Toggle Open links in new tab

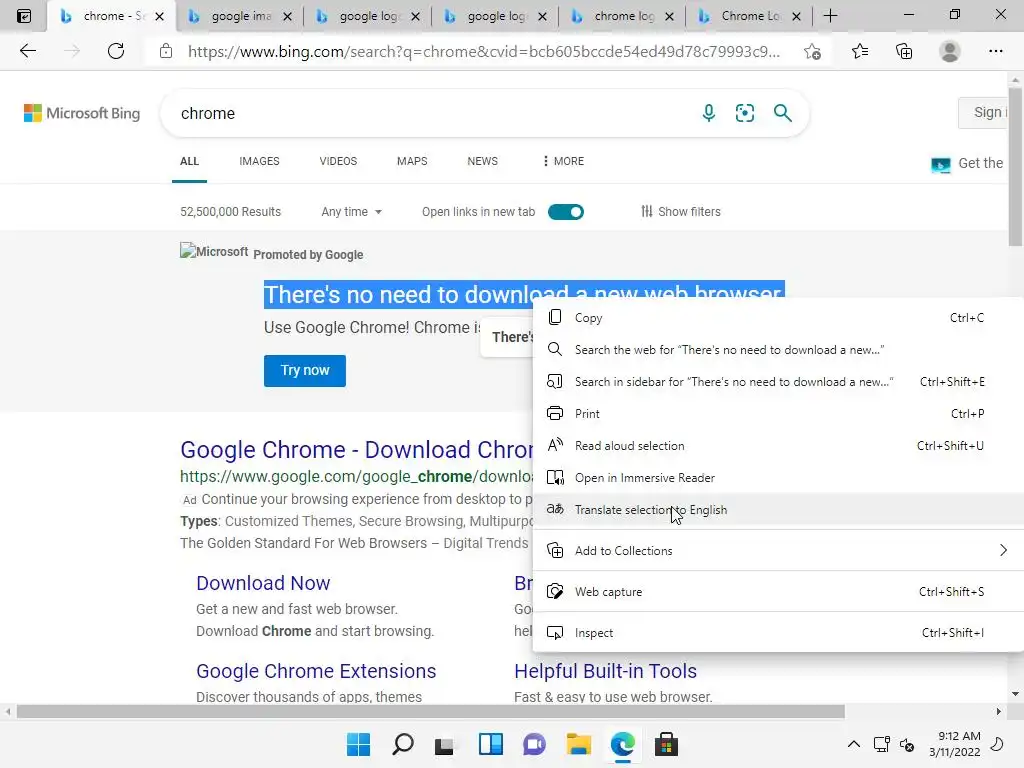[566, 212]
